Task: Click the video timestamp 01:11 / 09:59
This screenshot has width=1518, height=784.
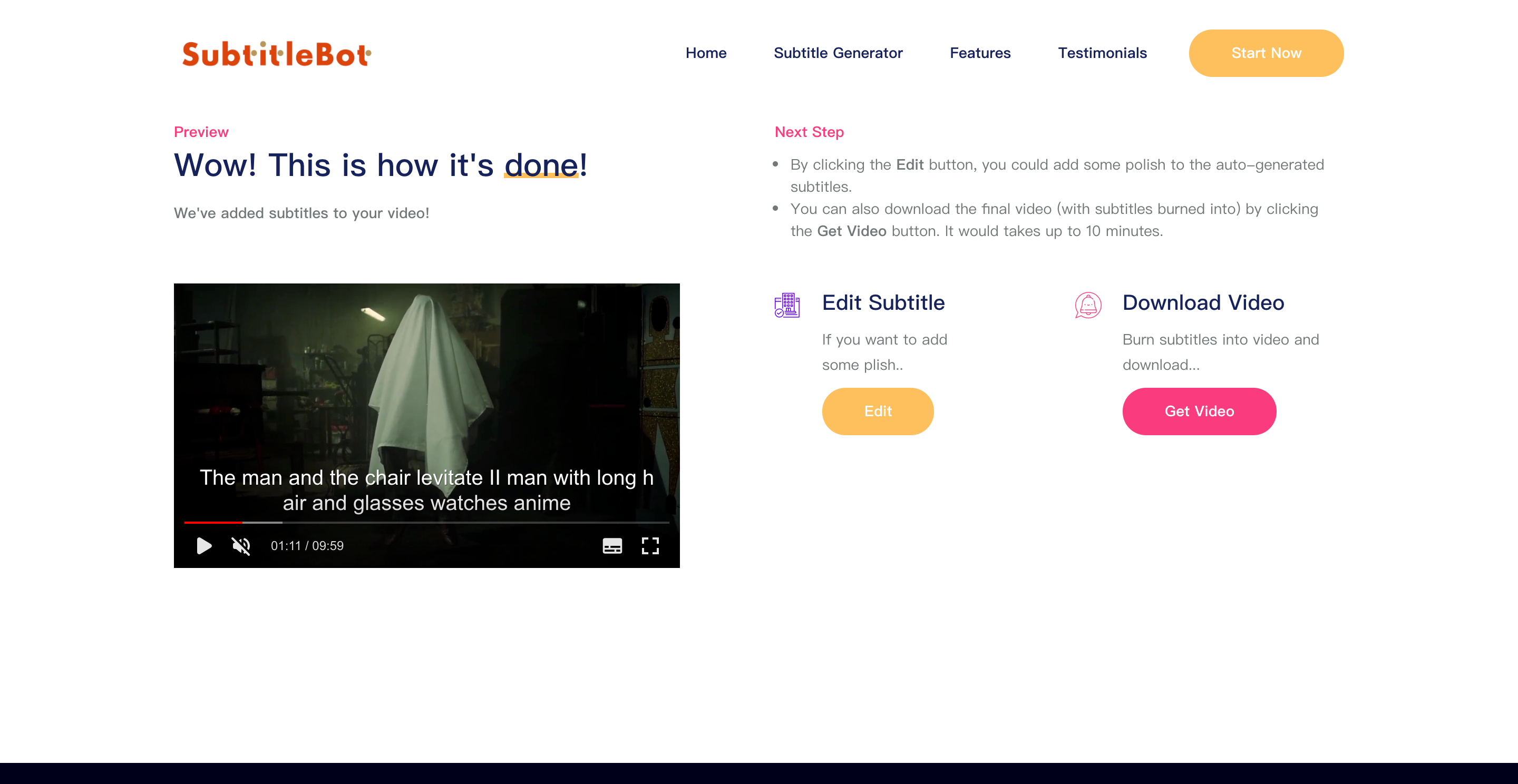Action: 307,545
